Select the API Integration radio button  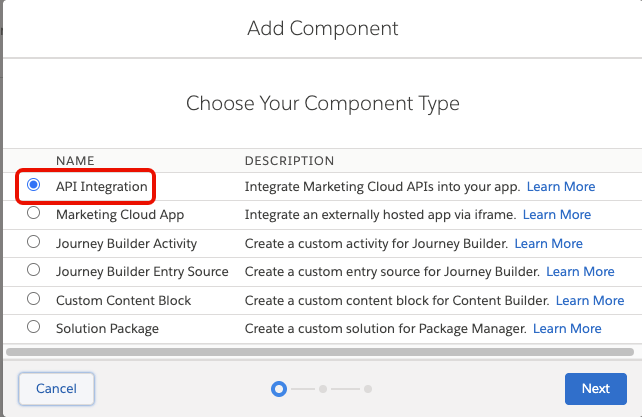tap(34, 185)
